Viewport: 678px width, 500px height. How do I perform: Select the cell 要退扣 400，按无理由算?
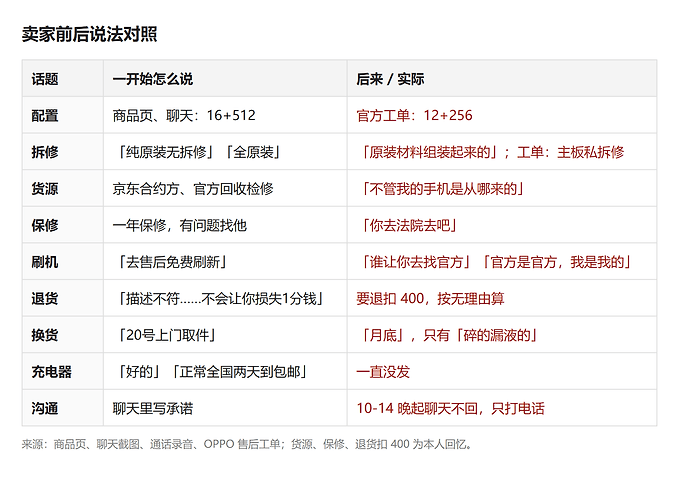(502, 298)
